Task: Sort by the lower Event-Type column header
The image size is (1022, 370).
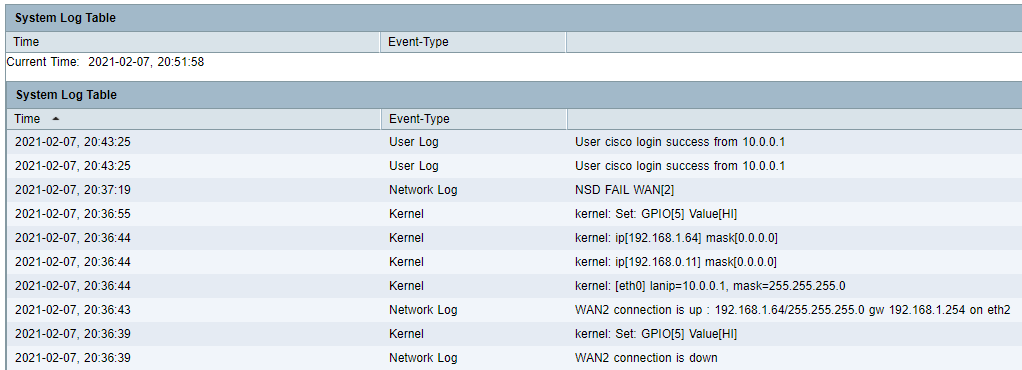Action: (419, 119)
